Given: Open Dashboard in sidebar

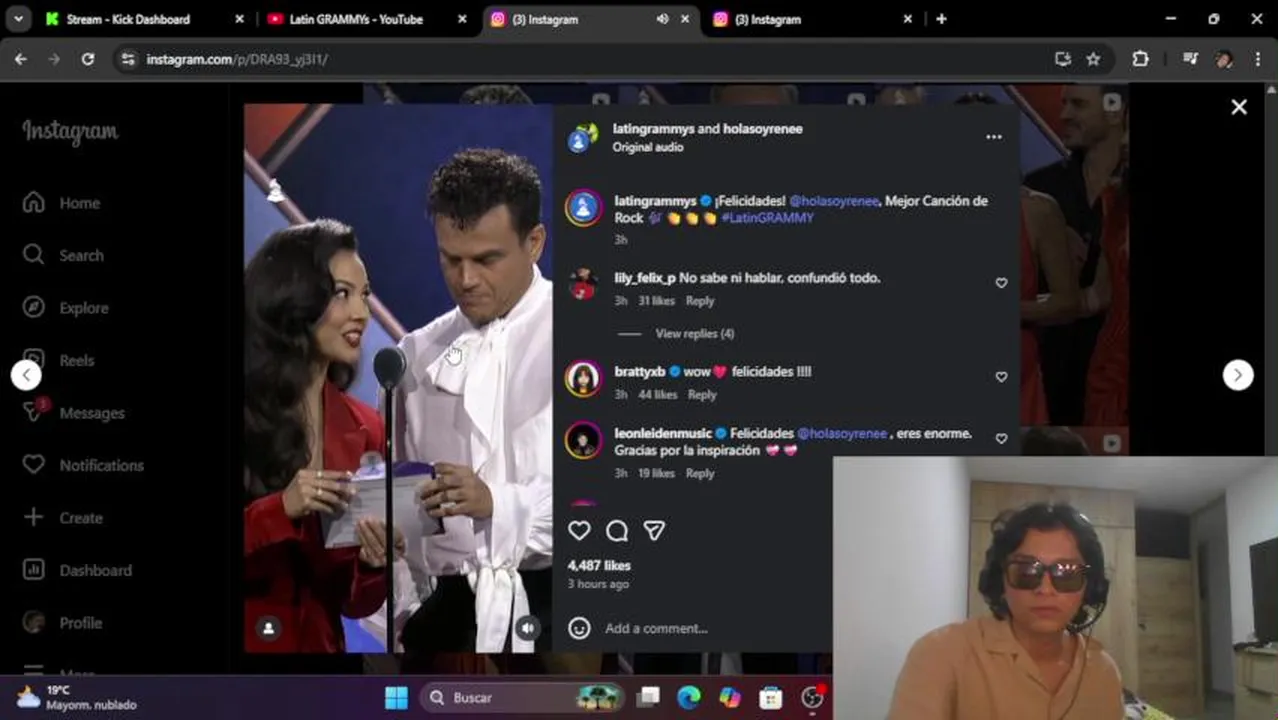Looking at the screenshot, I should (x=77, y=570).
